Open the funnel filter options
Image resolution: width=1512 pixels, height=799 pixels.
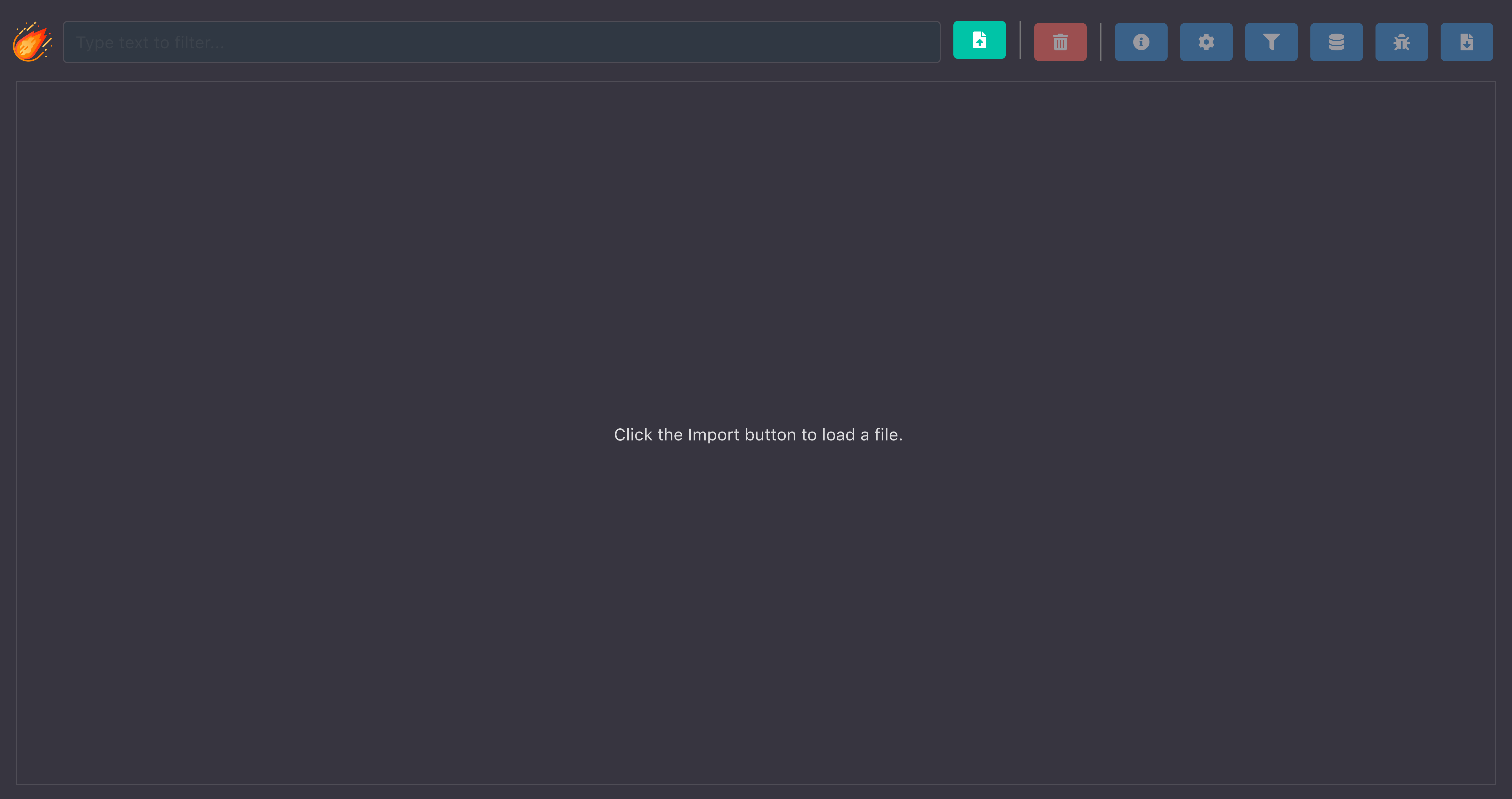tap(1271, 42)
